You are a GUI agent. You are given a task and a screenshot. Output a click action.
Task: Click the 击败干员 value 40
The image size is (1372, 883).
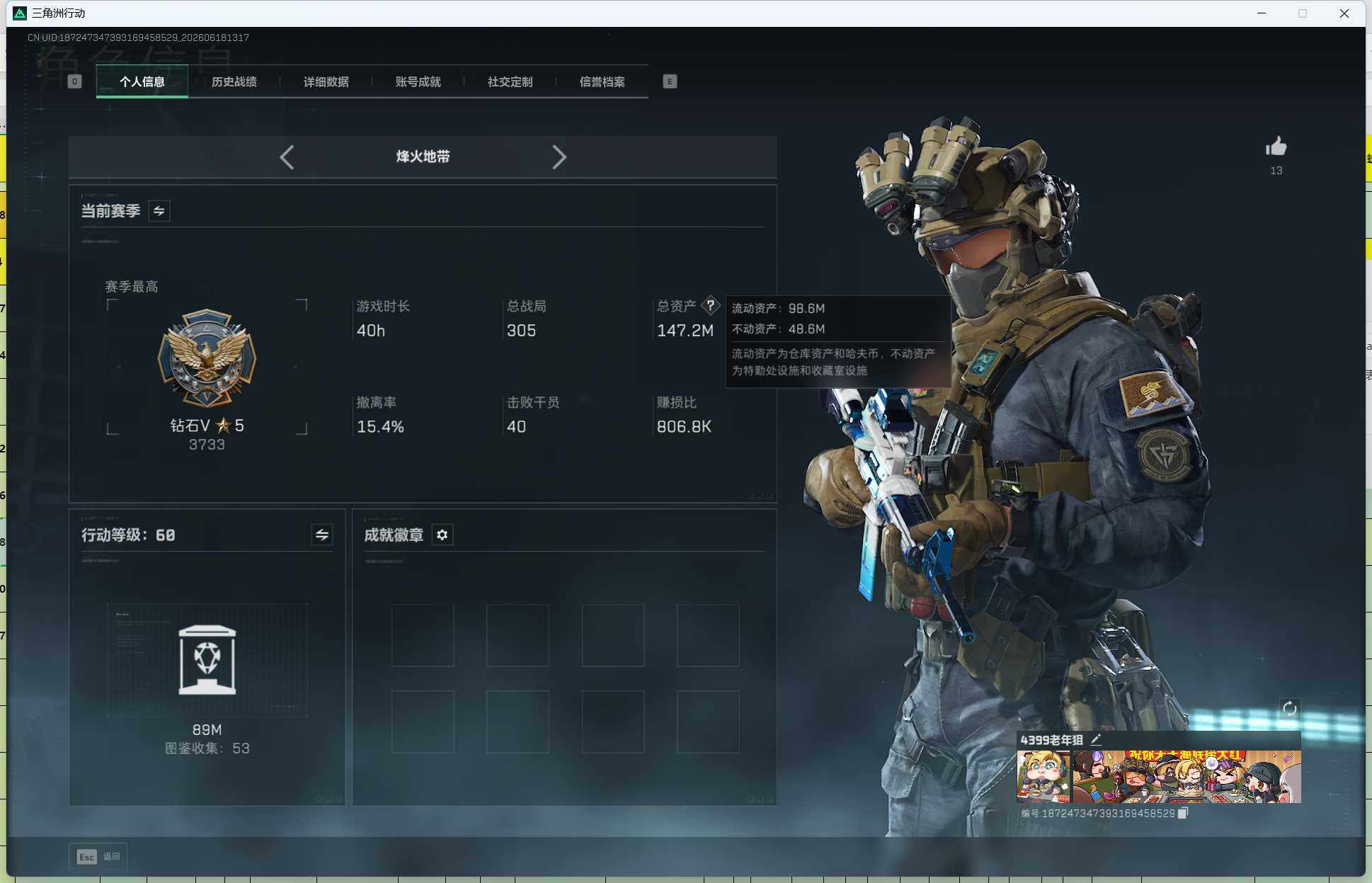click(x=516, y=427)
